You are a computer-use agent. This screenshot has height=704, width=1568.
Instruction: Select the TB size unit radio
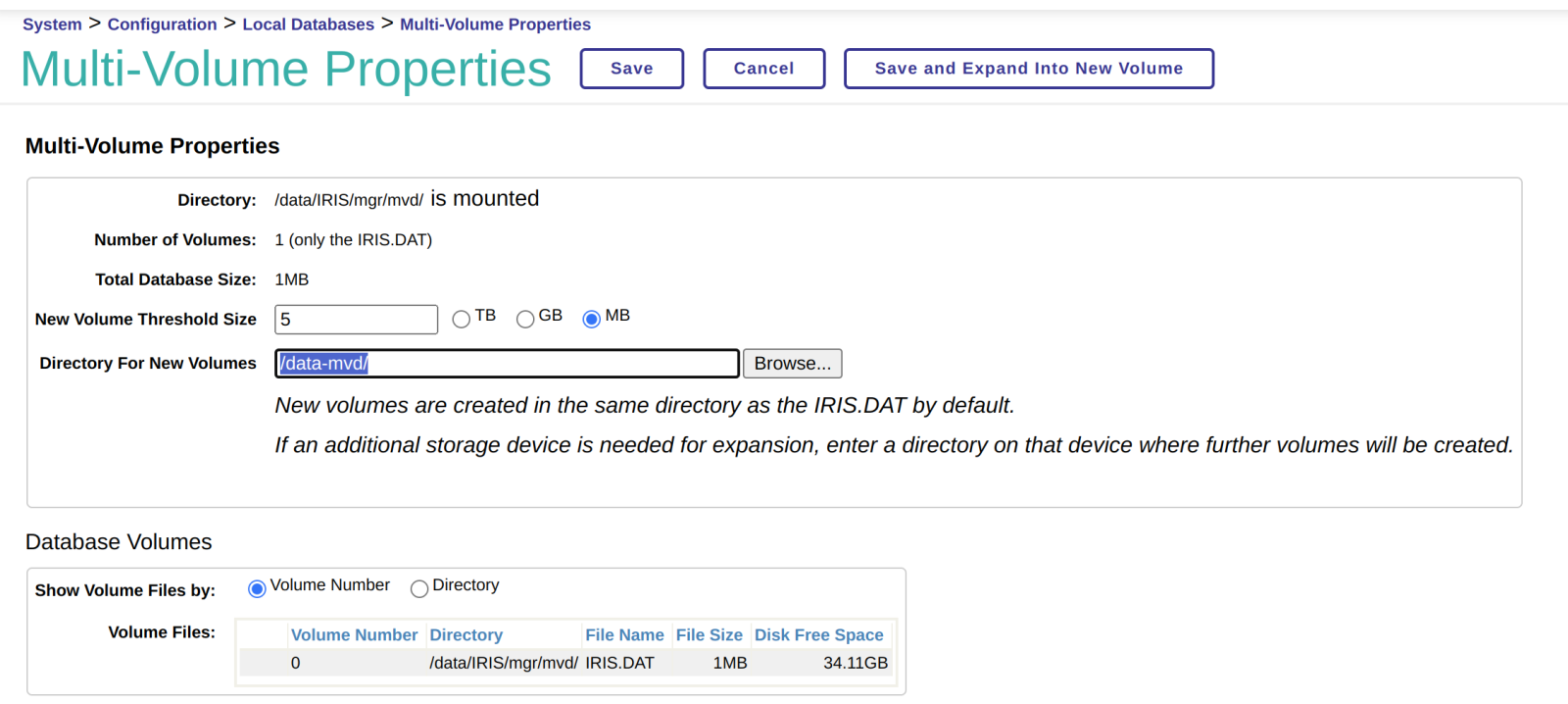click(x=462, y=319)
